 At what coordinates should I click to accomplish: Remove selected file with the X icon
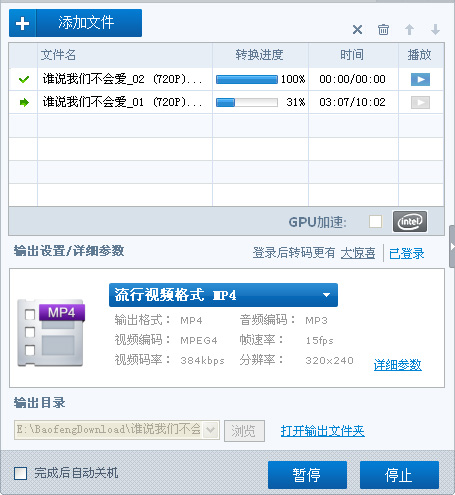pyautogui.click(x=357, y=30)
